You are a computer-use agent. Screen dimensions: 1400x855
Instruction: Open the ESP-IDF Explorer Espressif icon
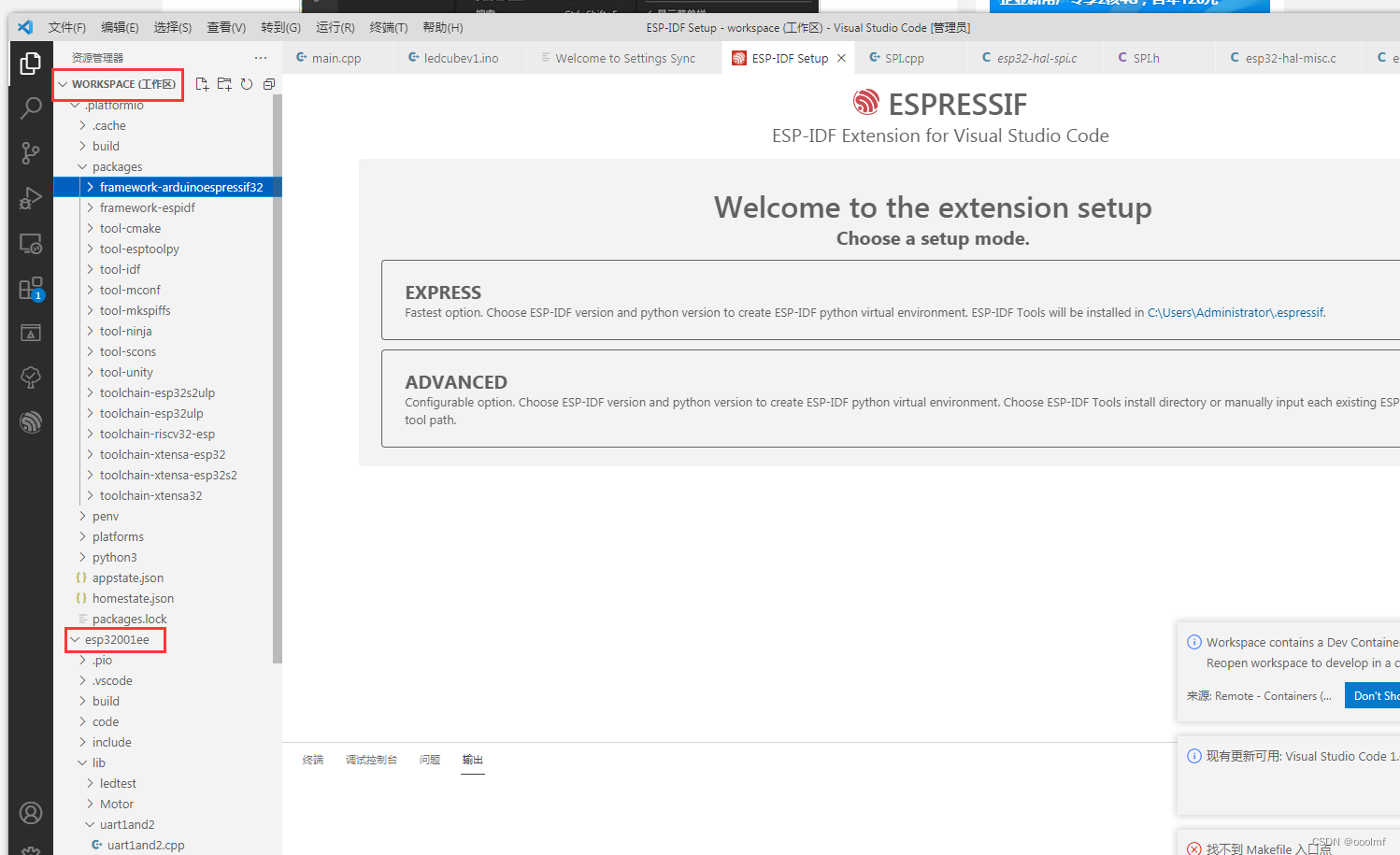point(31,422)
